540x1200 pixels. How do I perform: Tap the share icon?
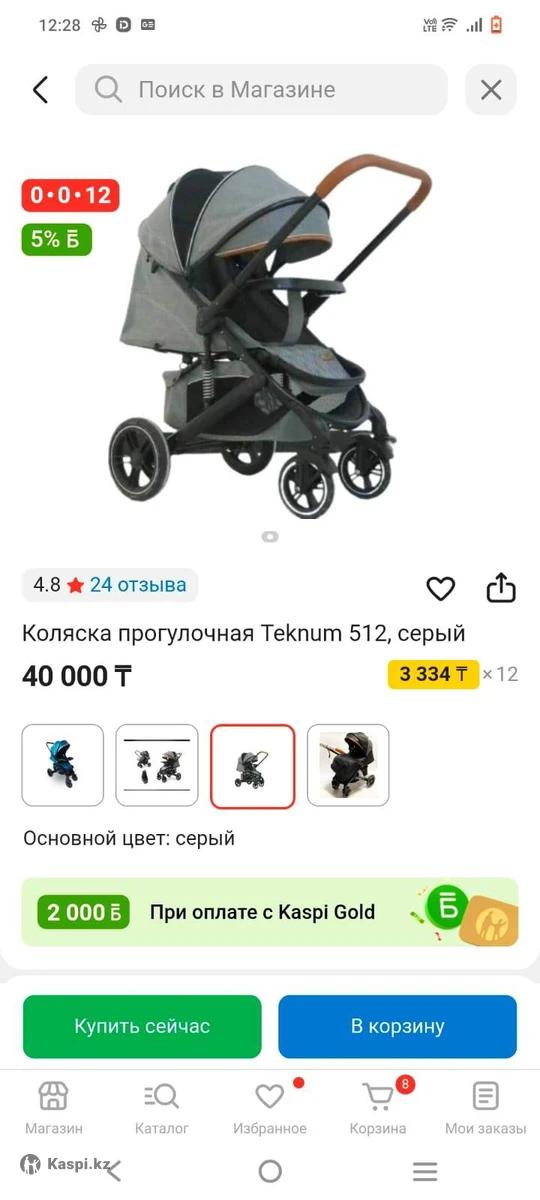[501, 588]
